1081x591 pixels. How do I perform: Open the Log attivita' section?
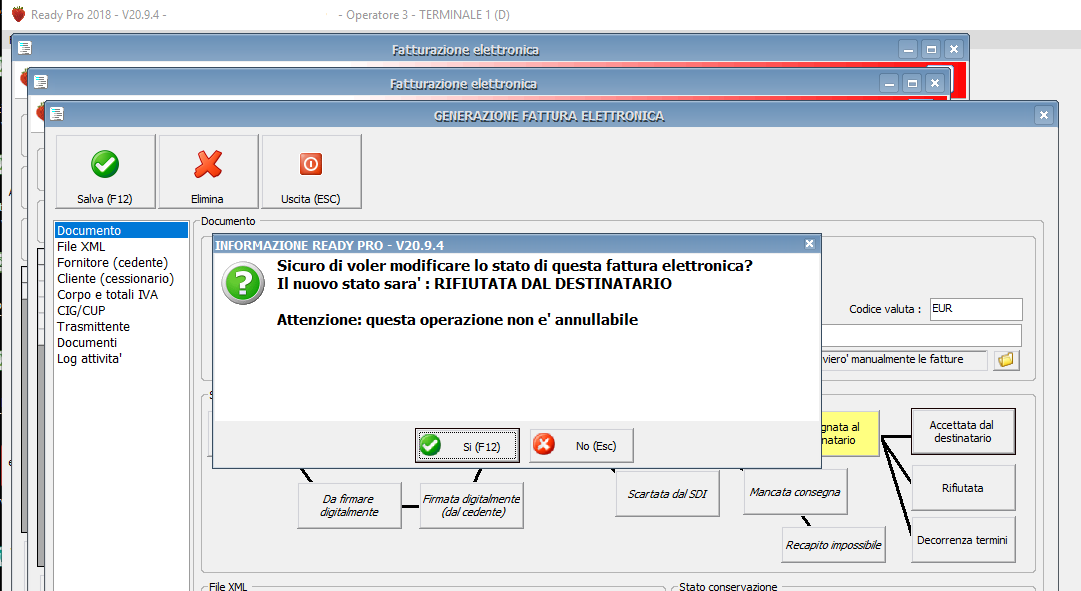(121, 359)
